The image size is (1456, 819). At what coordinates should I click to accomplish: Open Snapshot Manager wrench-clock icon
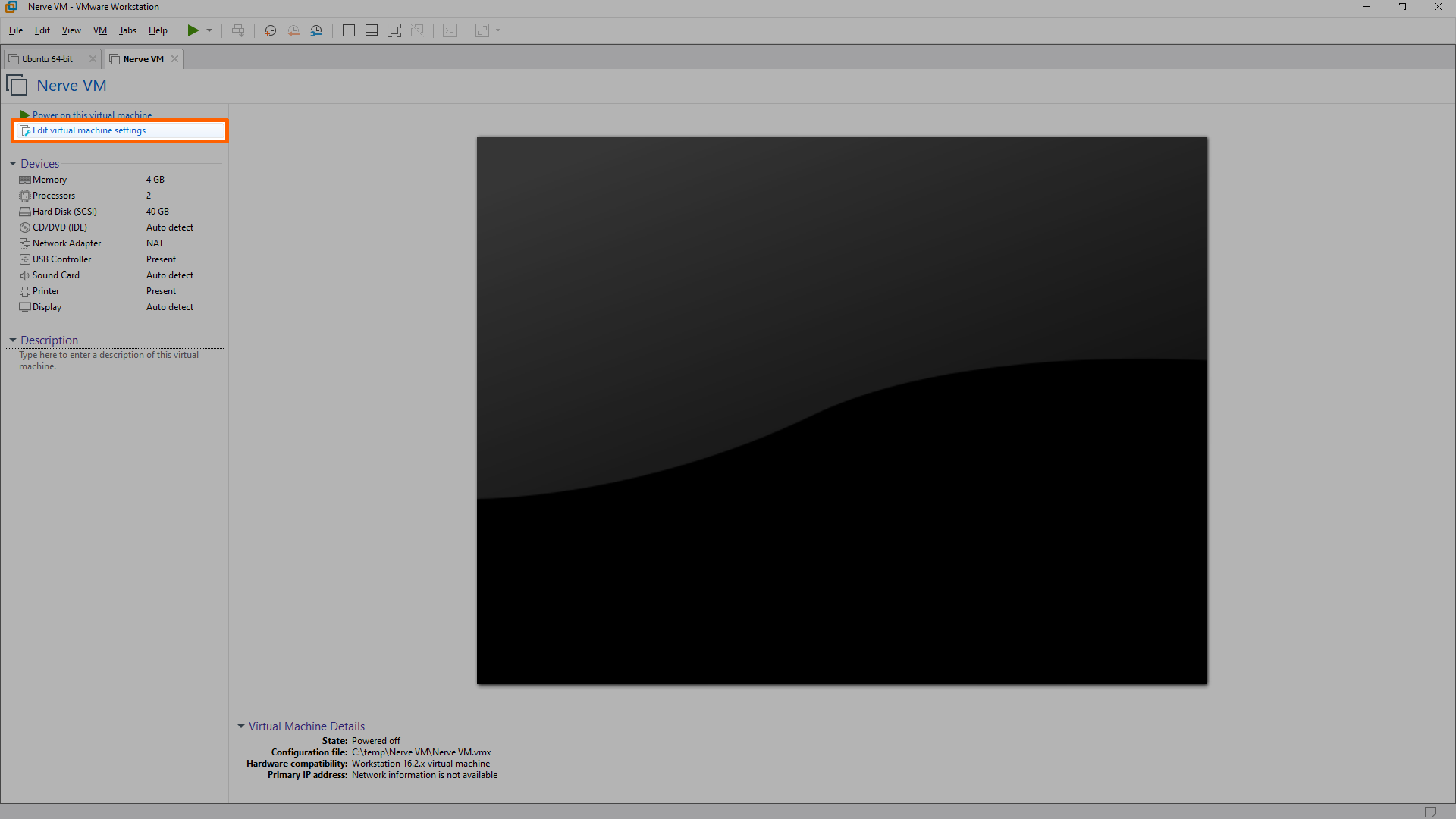coord(316,30)
